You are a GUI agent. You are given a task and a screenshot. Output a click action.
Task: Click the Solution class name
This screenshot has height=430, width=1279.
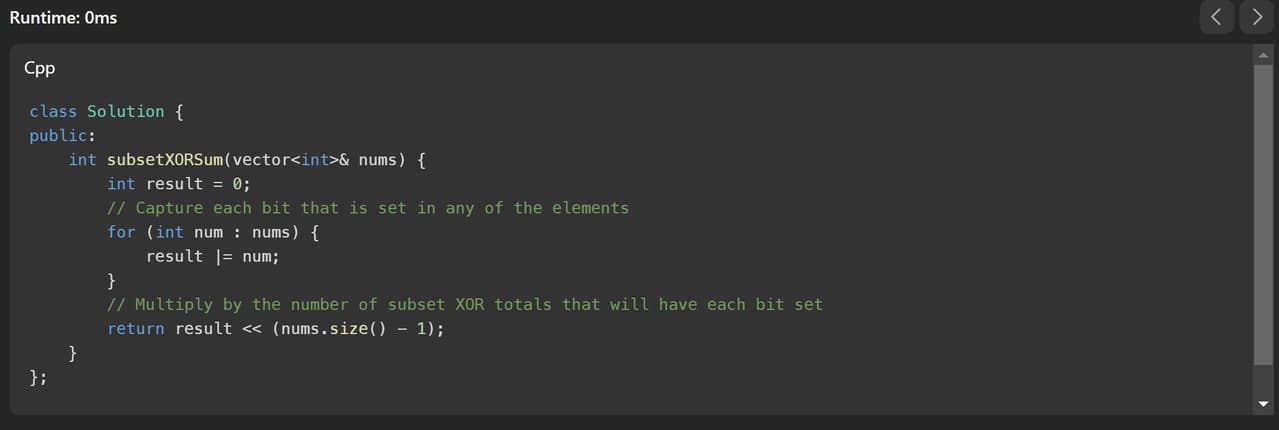[126, 111]
